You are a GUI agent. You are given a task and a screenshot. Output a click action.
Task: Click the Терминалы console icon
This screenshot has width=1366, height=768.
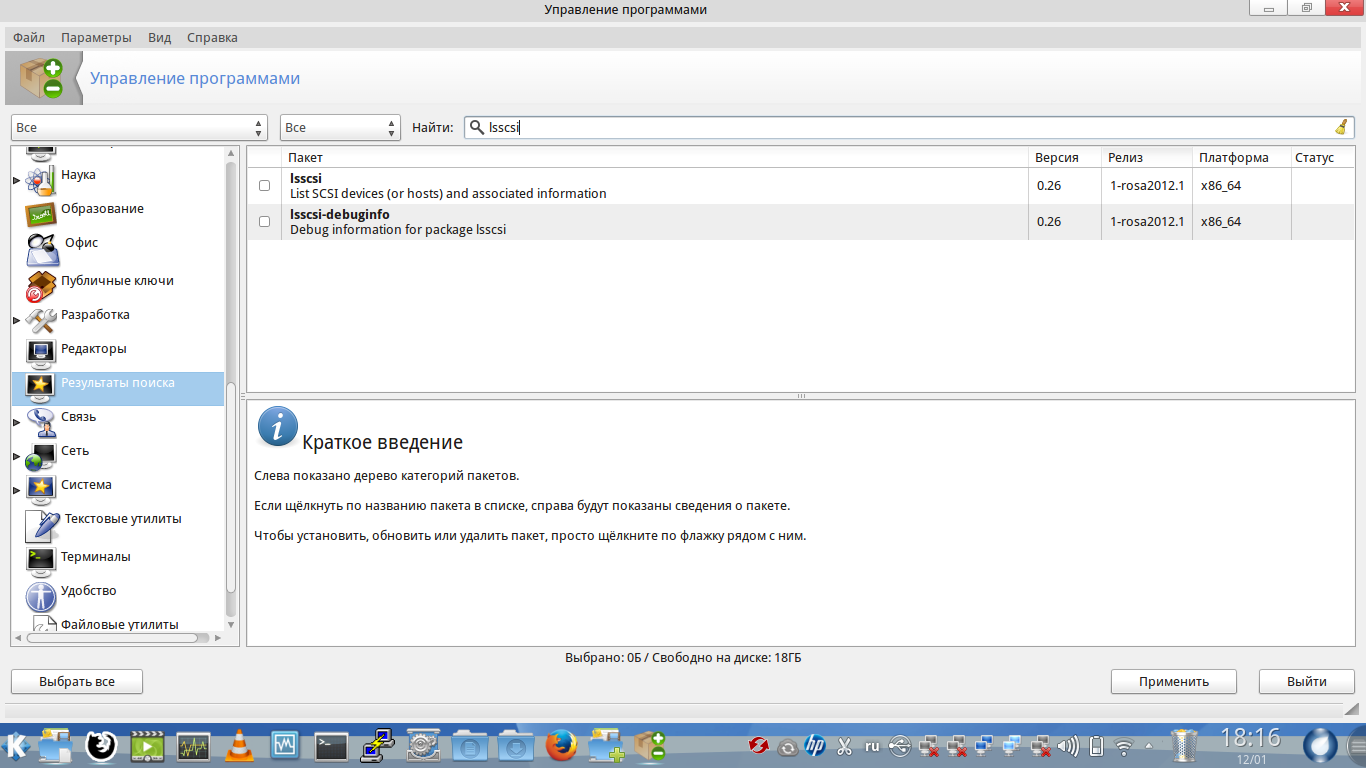[40, 560]
